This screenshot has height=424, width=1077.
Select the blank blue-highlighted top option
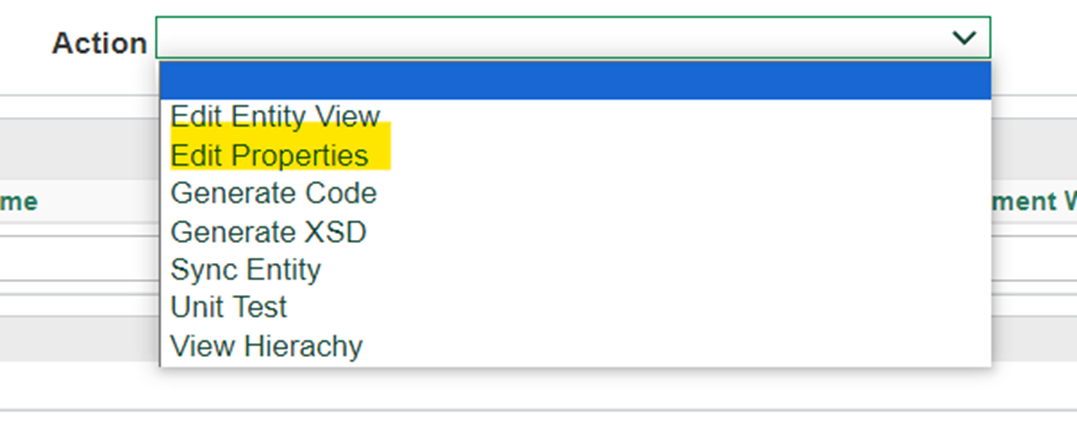click(575, 81)
